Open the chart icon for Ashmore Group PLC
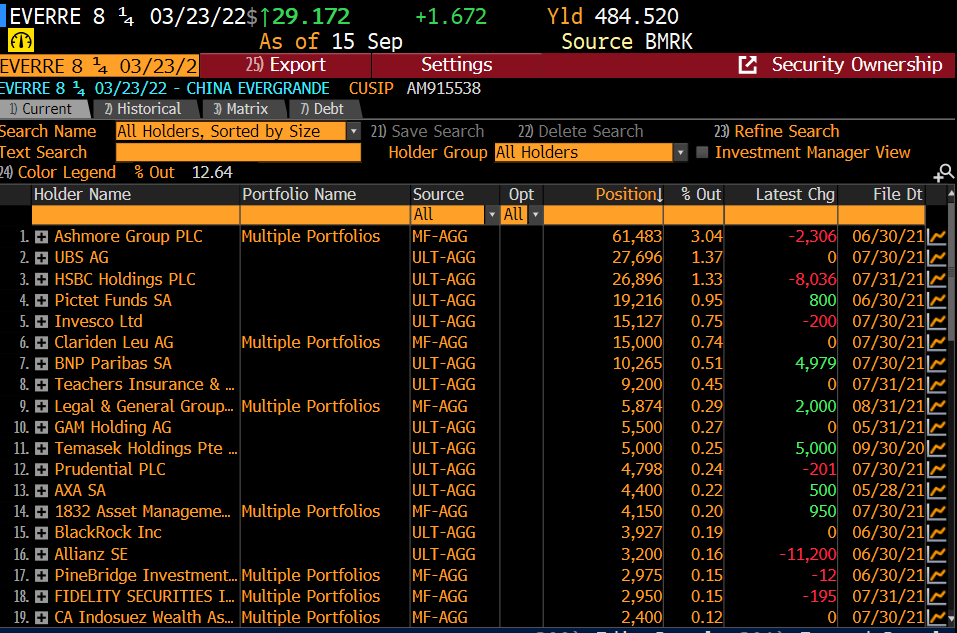 pyautogui.click(x=937, y=236)
